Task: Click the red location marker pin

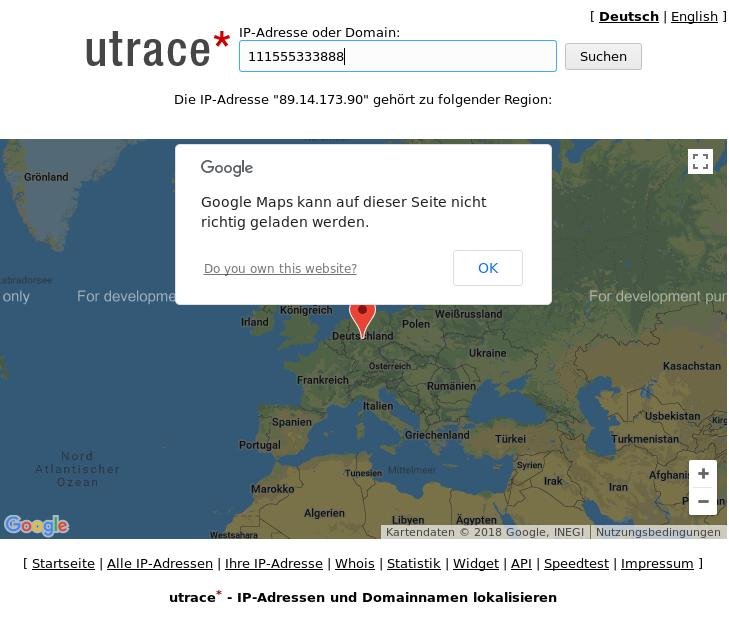Action: [x=362, y=321]
